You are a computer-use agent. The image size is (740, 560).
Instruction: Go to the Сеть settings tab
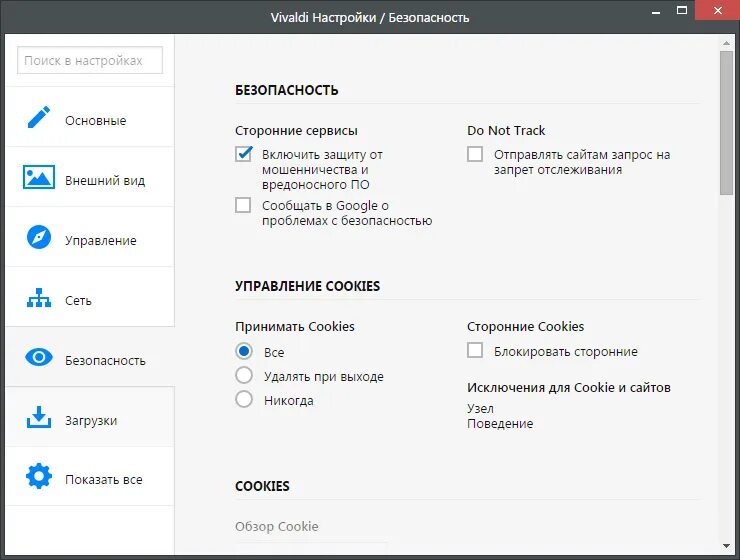point(90,297)
